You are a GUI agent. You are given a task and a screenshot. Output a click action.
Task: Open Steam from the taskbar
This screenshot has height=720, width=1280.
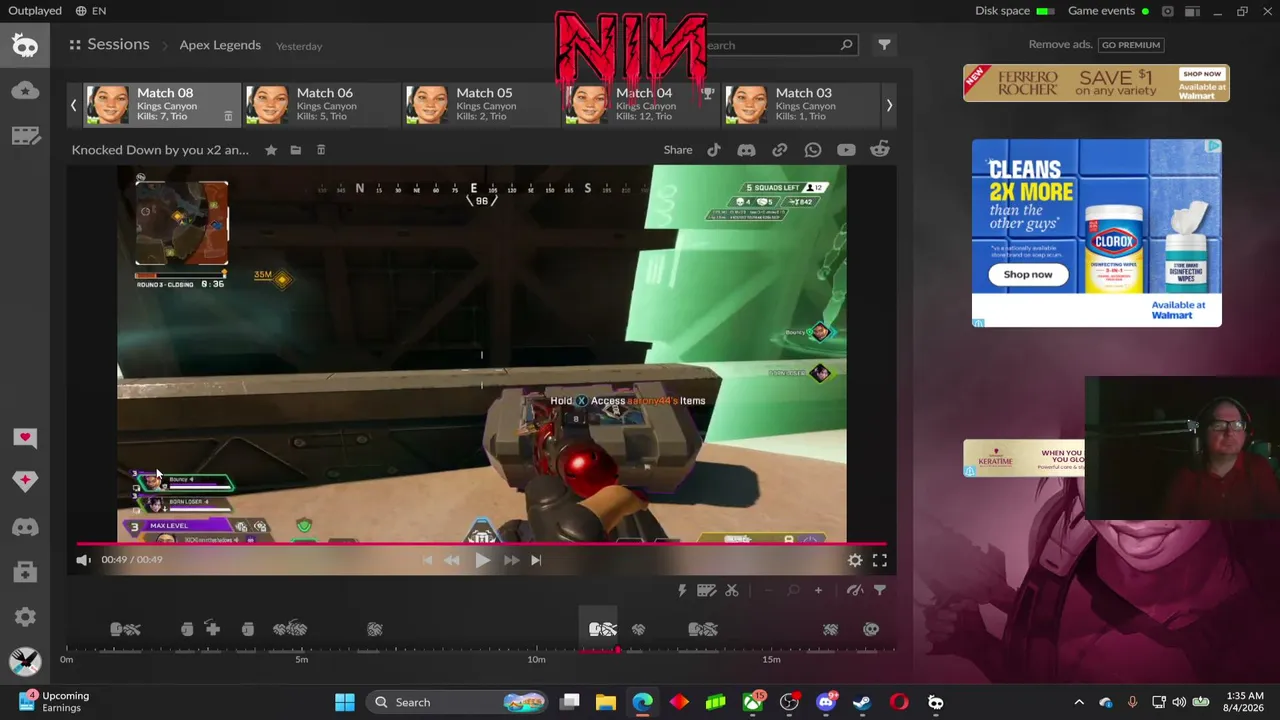(x=862, y=702)
